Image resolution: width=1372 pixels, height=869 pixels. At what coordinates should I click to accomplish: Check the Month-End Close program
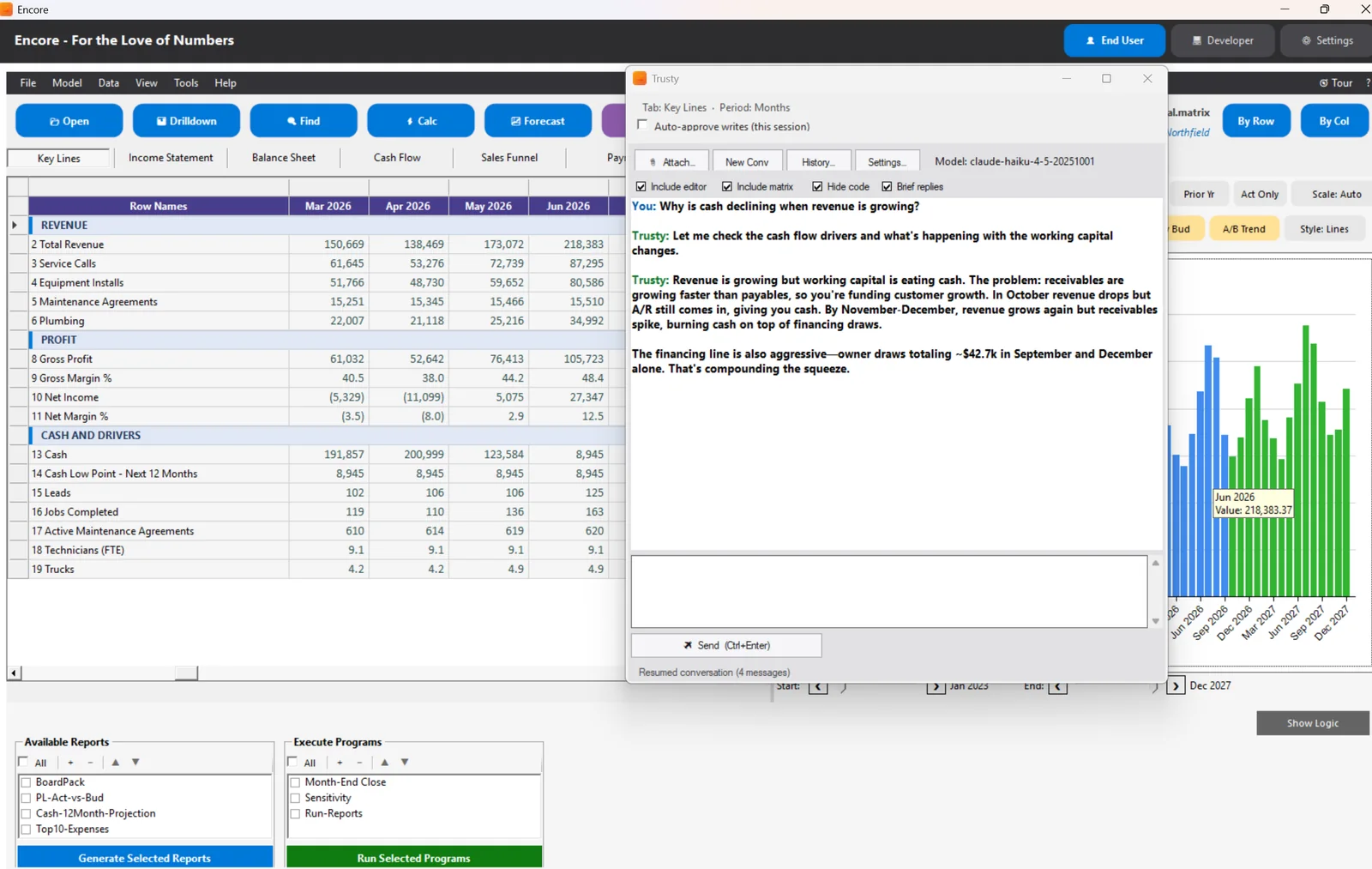click(295, 782)
